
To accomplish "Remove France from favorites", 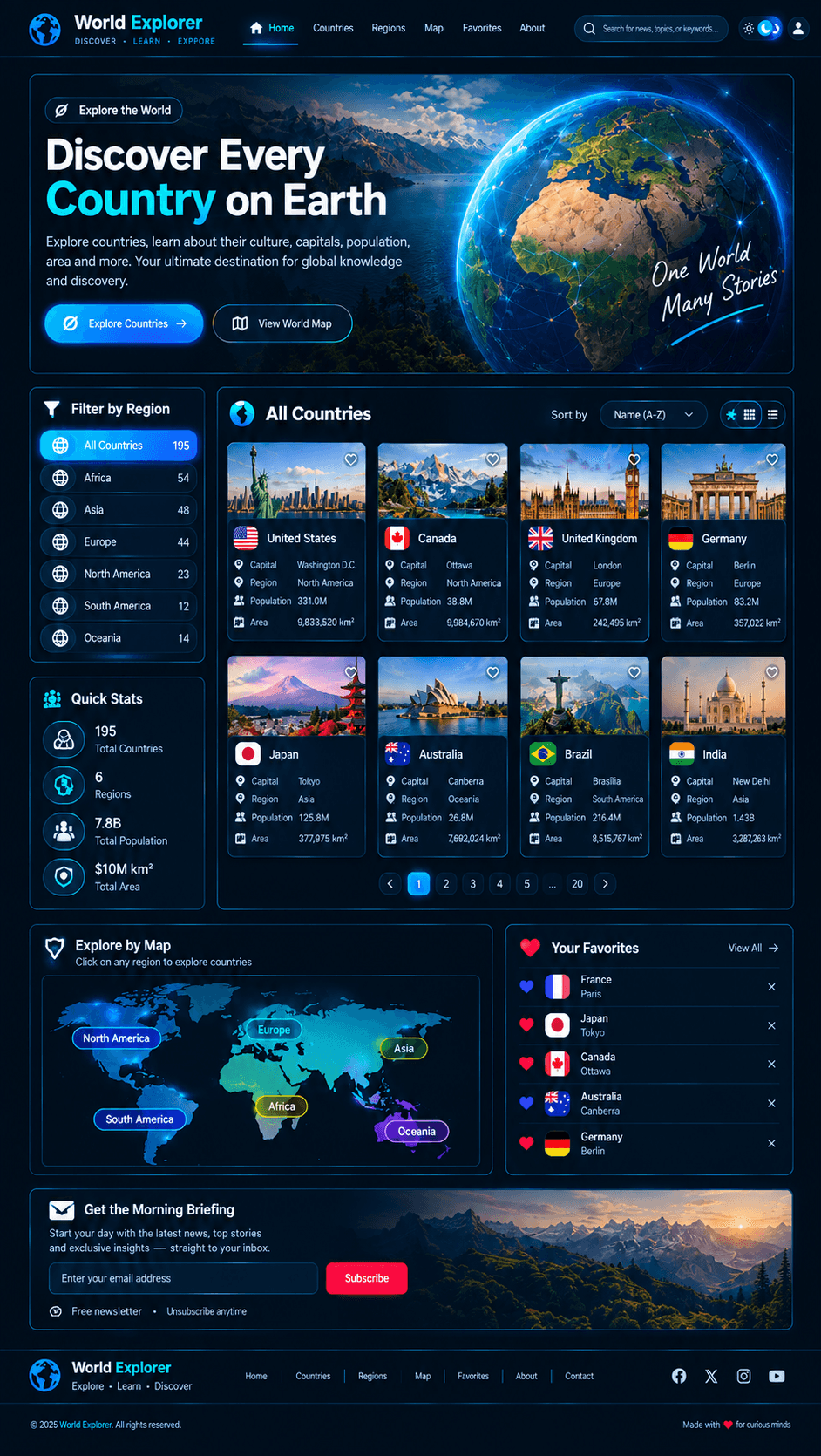I will pyautogui.click(x=771, y=987).
